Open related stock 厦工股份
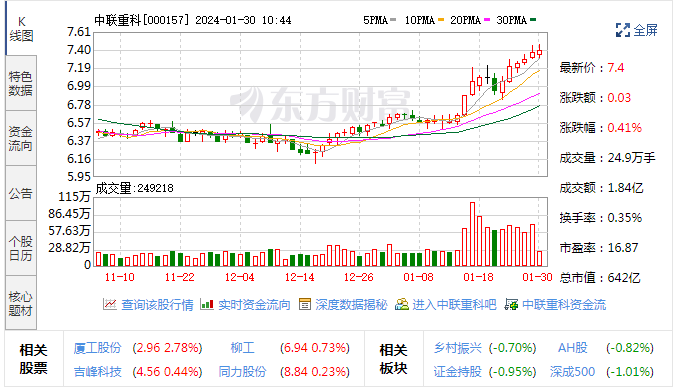Image resolution: width=675 pixels, height=389 pixels. click(98, 348)
